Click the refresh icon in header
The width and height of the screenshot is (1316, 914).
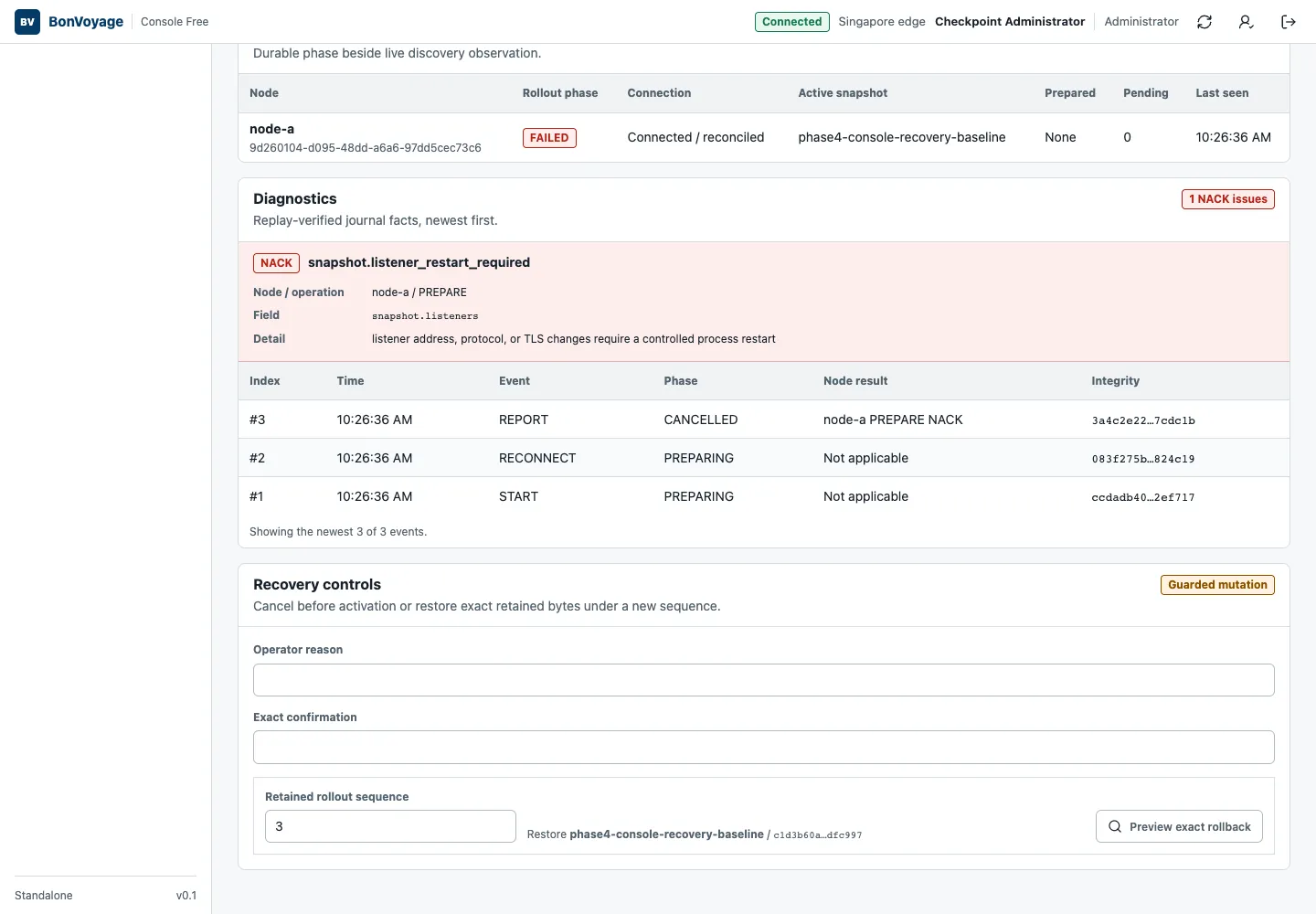click(1205, 22)
